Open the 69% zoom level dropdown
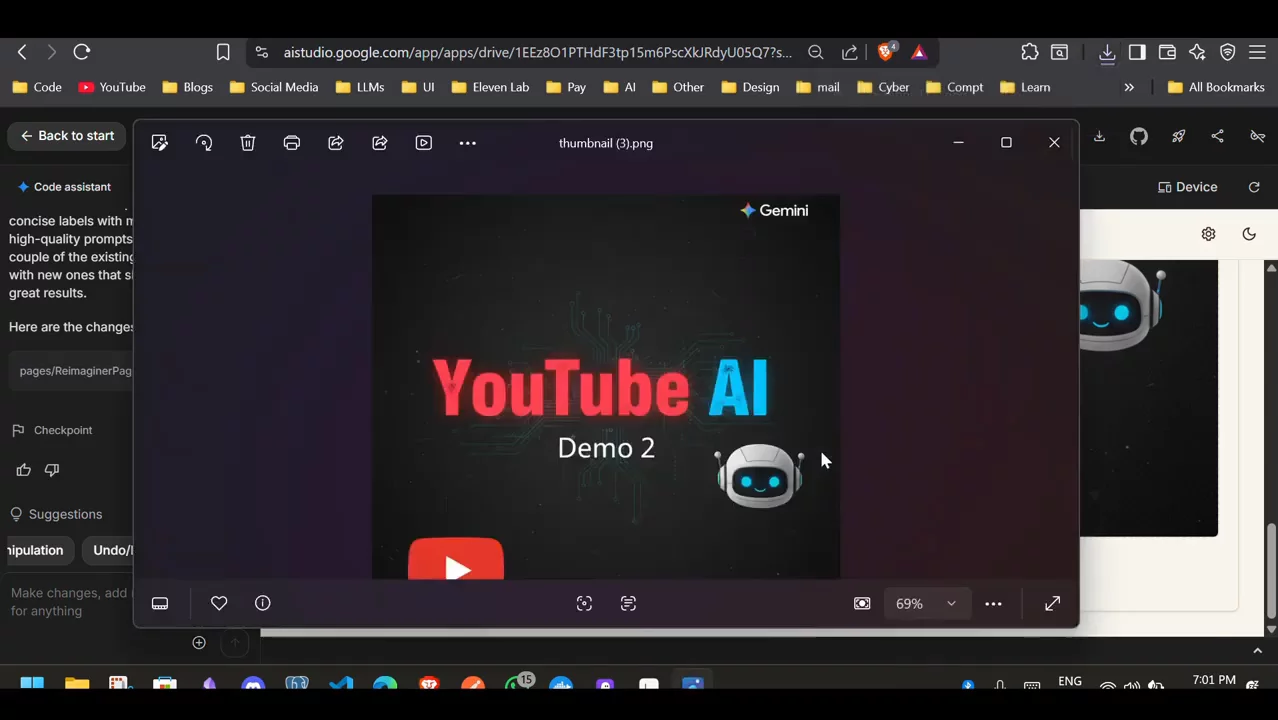This screenshot has height=720, width=1278. point(926,603)
